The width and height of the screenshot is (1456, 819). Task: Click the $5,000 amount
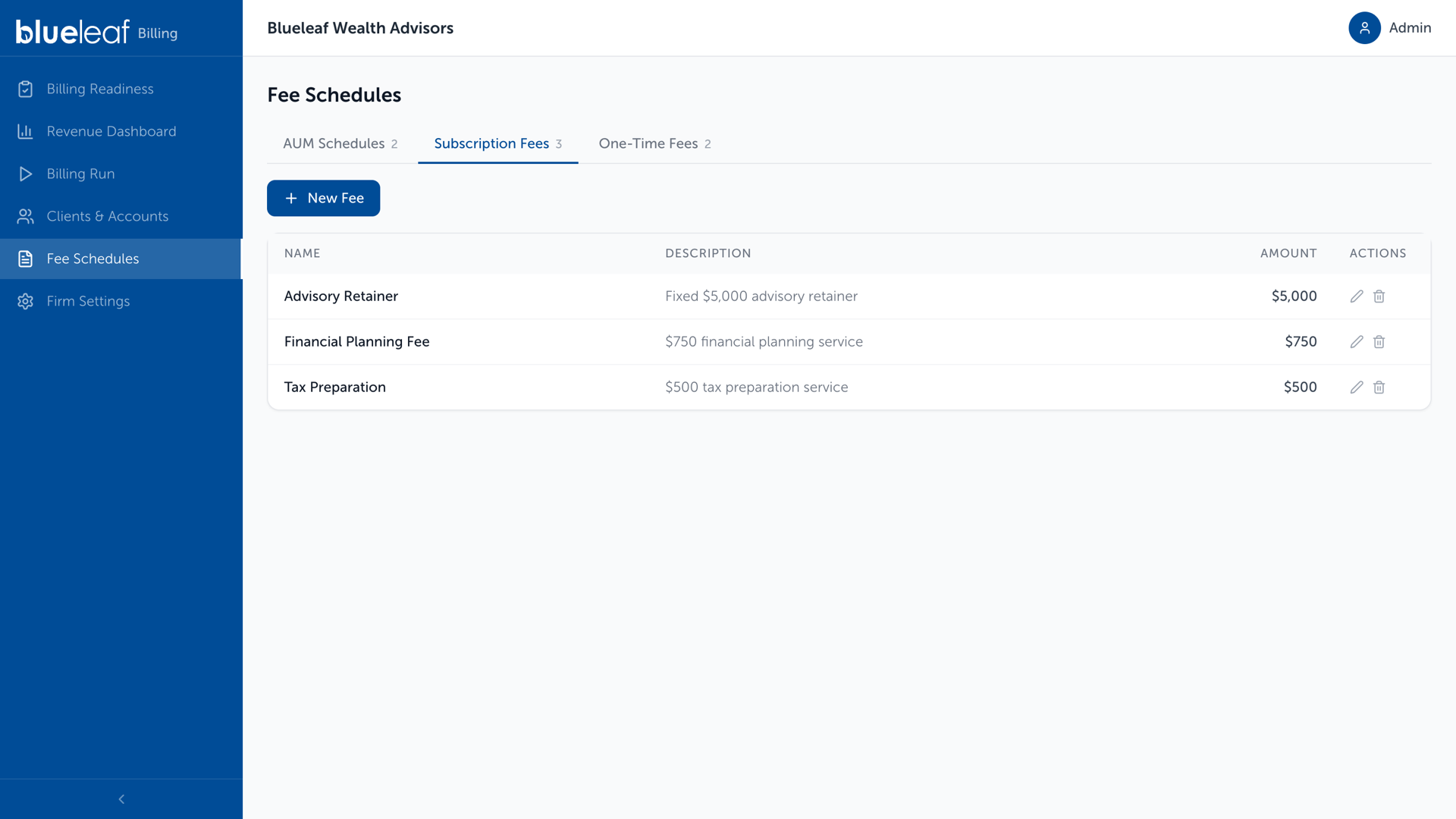click(1294, 297)
